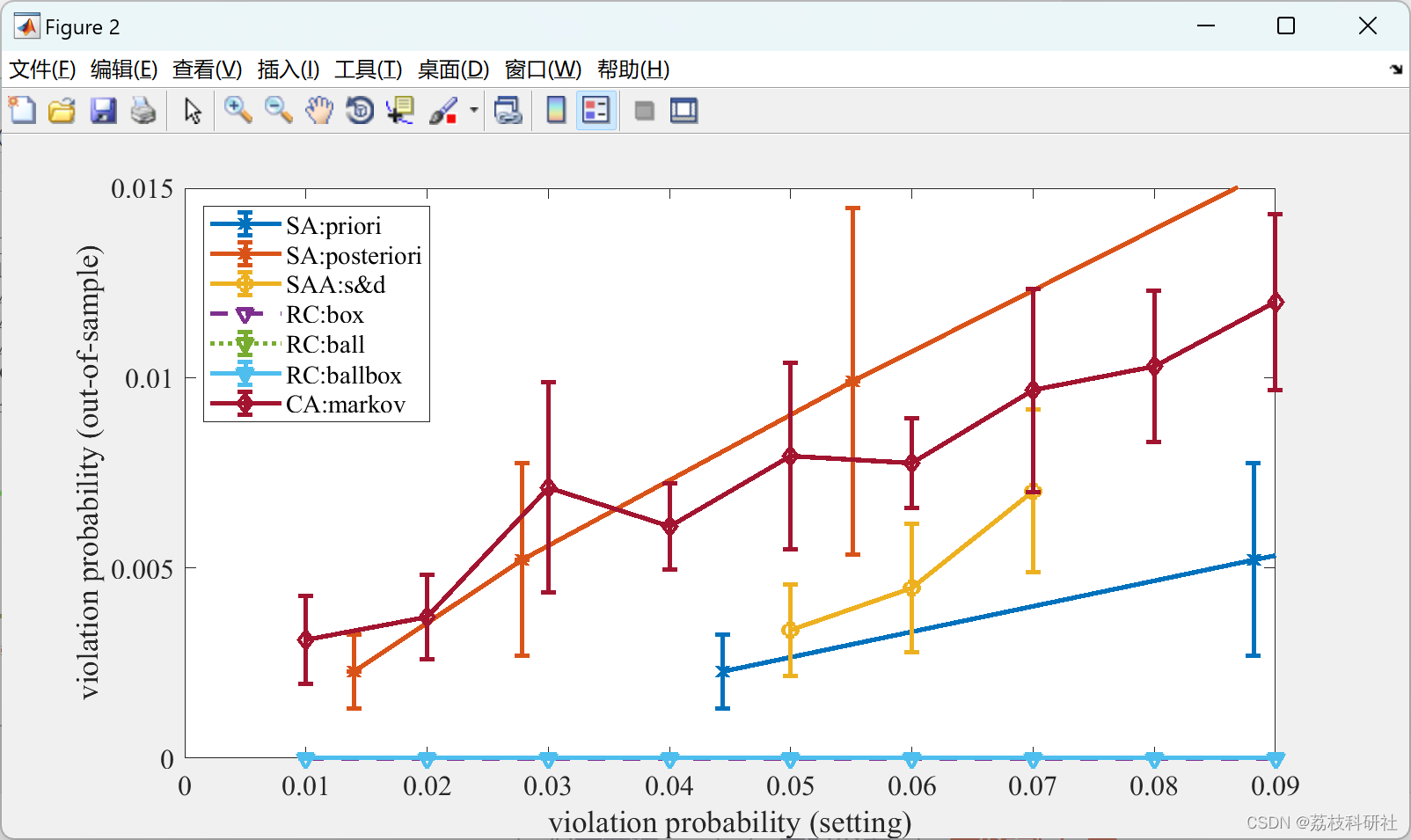Select the Zoom Out tool
The image size is (1411, 840).
pyautogui.click(x=278, y=110)
